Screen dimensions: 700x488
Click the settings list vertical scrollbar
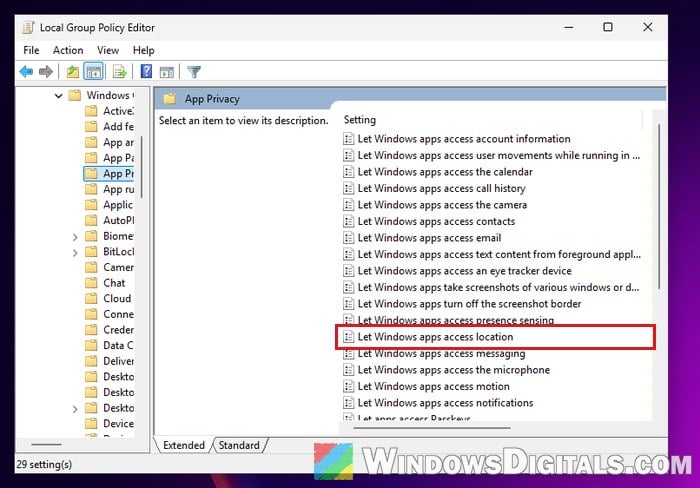pos(659,206)
